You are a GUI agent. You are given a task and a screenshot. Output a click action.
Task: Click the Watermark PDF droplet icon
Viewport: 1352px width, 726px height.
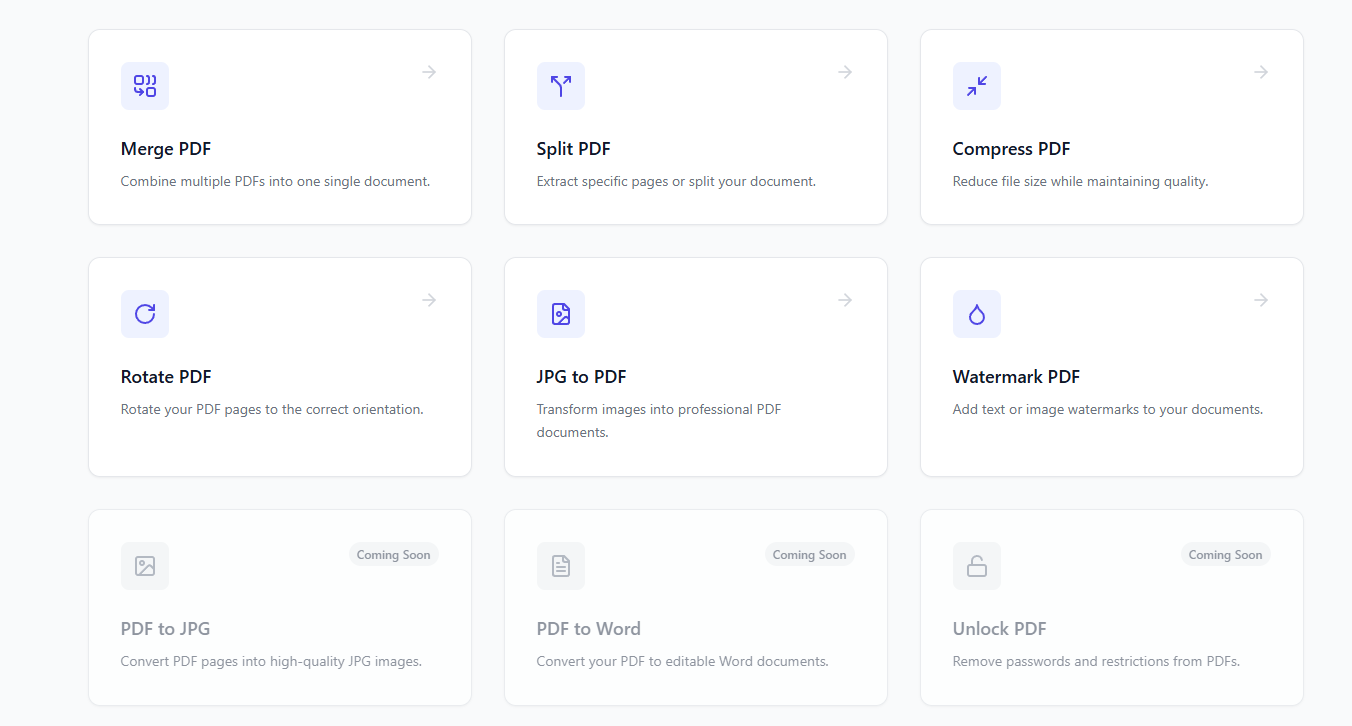pyautogui.click(x=976, y=314)
